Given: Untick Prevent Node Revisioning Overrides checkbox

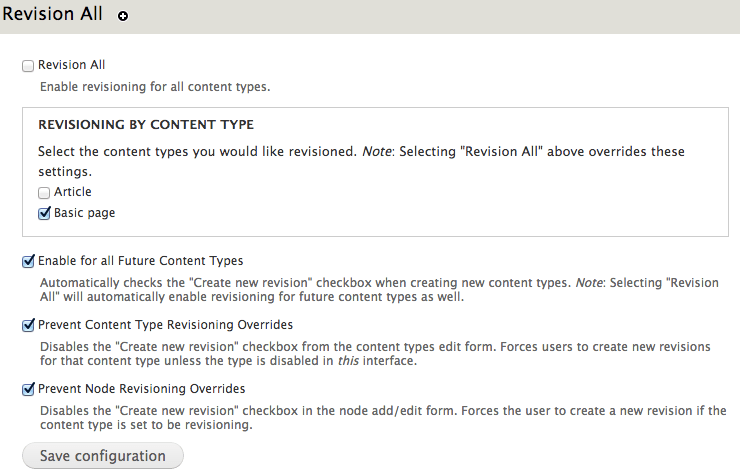Looking at the screenshot, I should pyautogui.click(x=28, y=389).
